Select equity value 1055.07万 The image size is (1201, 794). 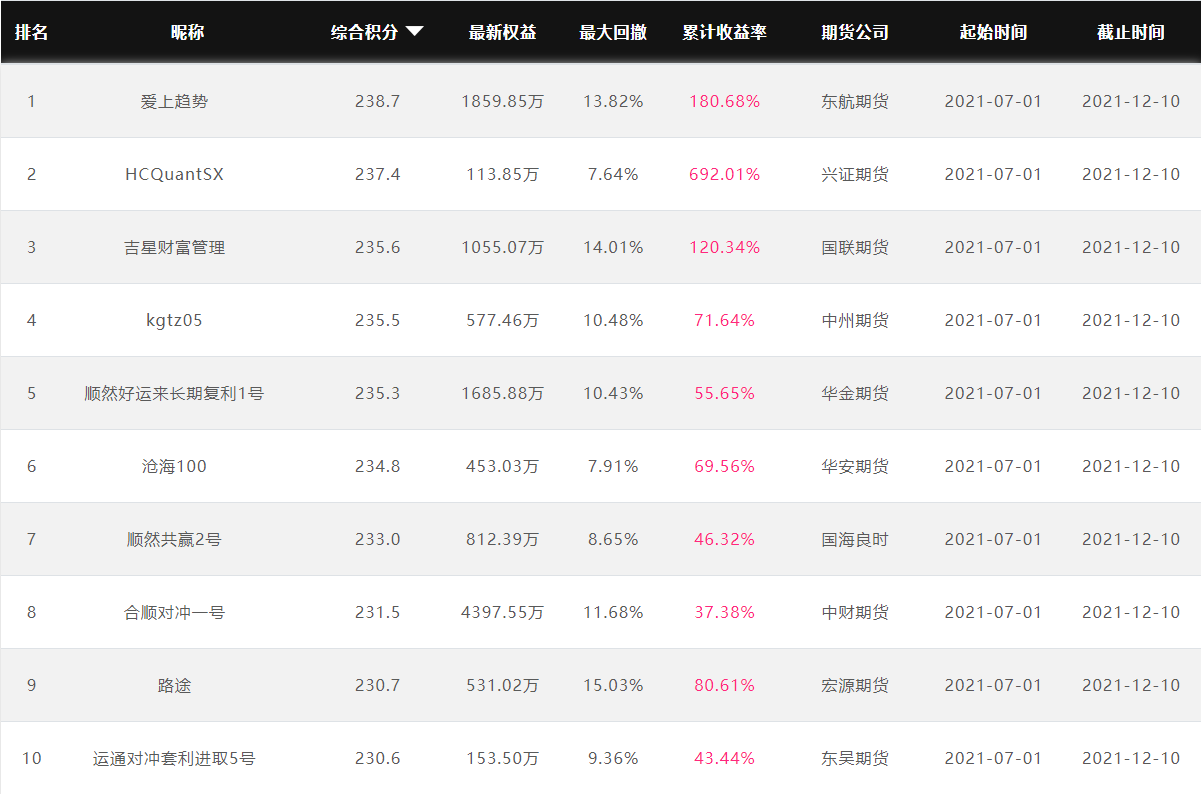click(503, 247)
